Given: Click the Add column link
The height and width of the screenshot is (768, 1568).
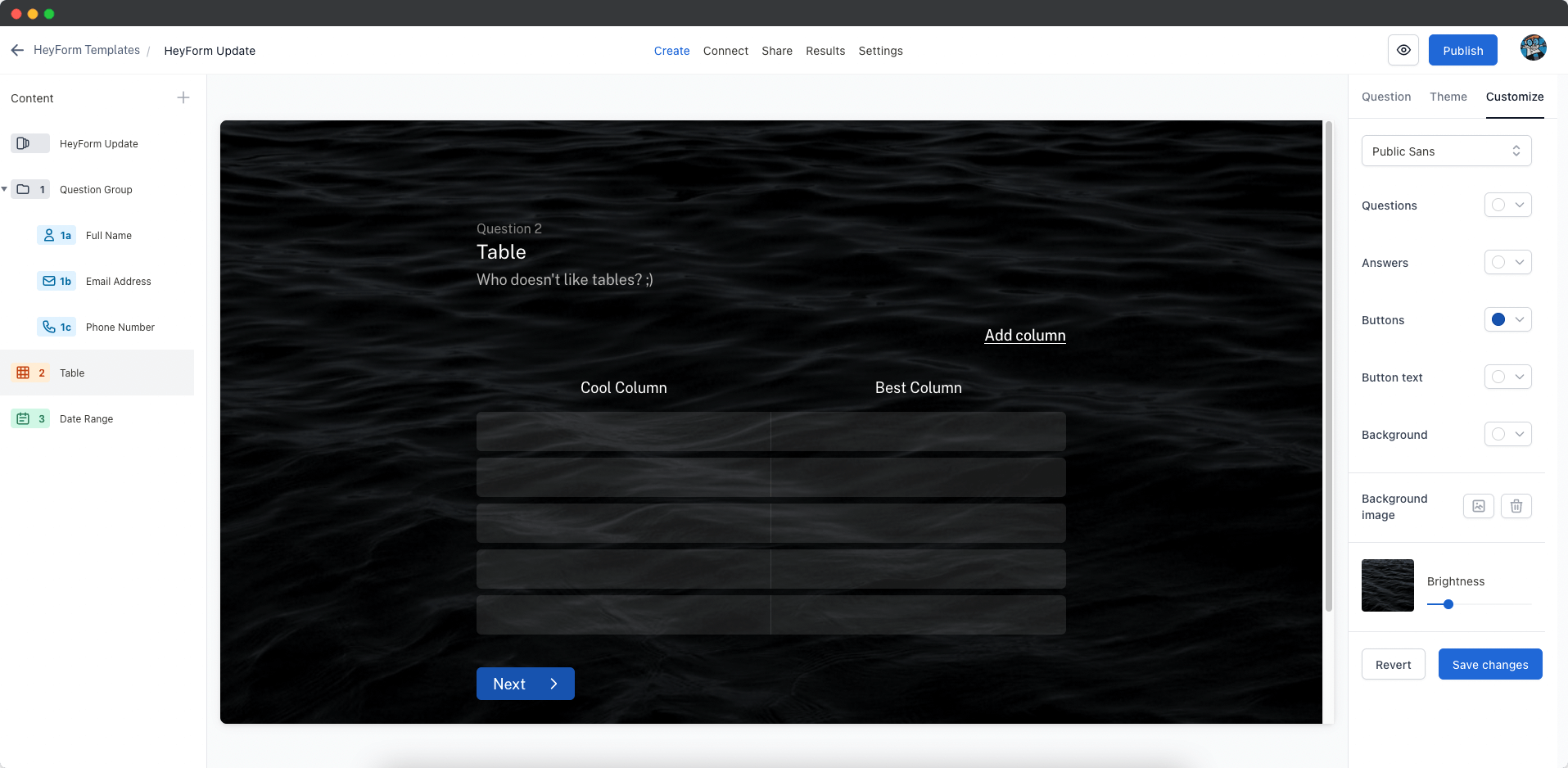Looking at the screenshot, I should [1024, 335].
